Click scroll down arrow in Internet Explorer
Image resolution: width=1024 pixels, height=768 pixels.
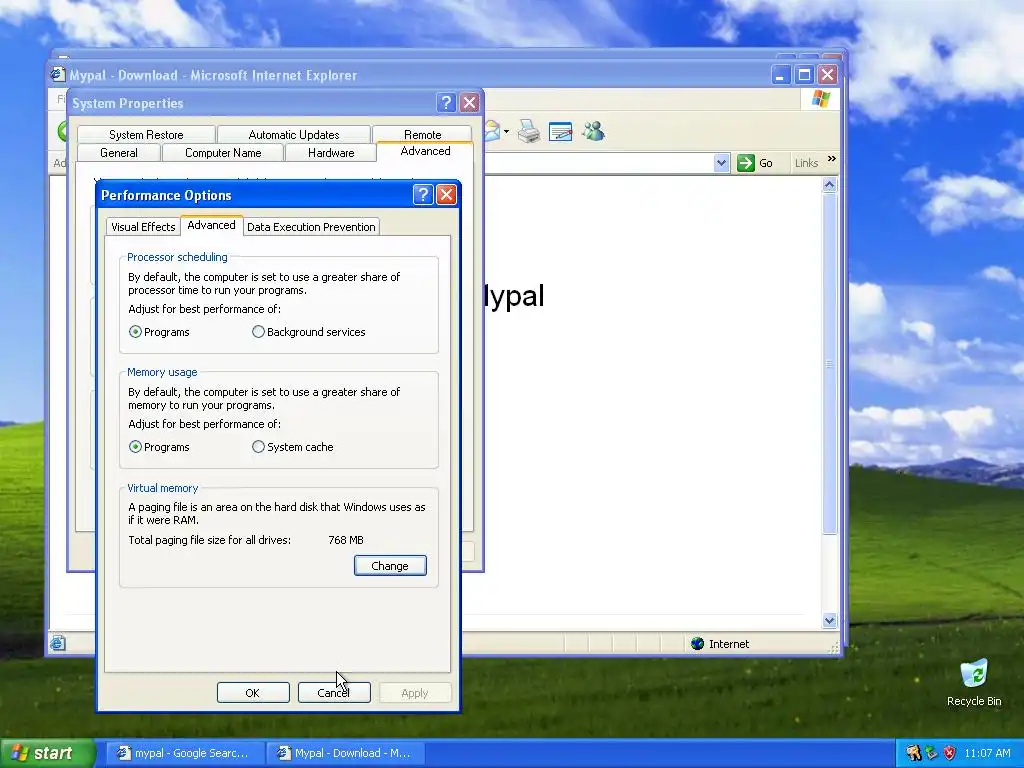(829, 620)
